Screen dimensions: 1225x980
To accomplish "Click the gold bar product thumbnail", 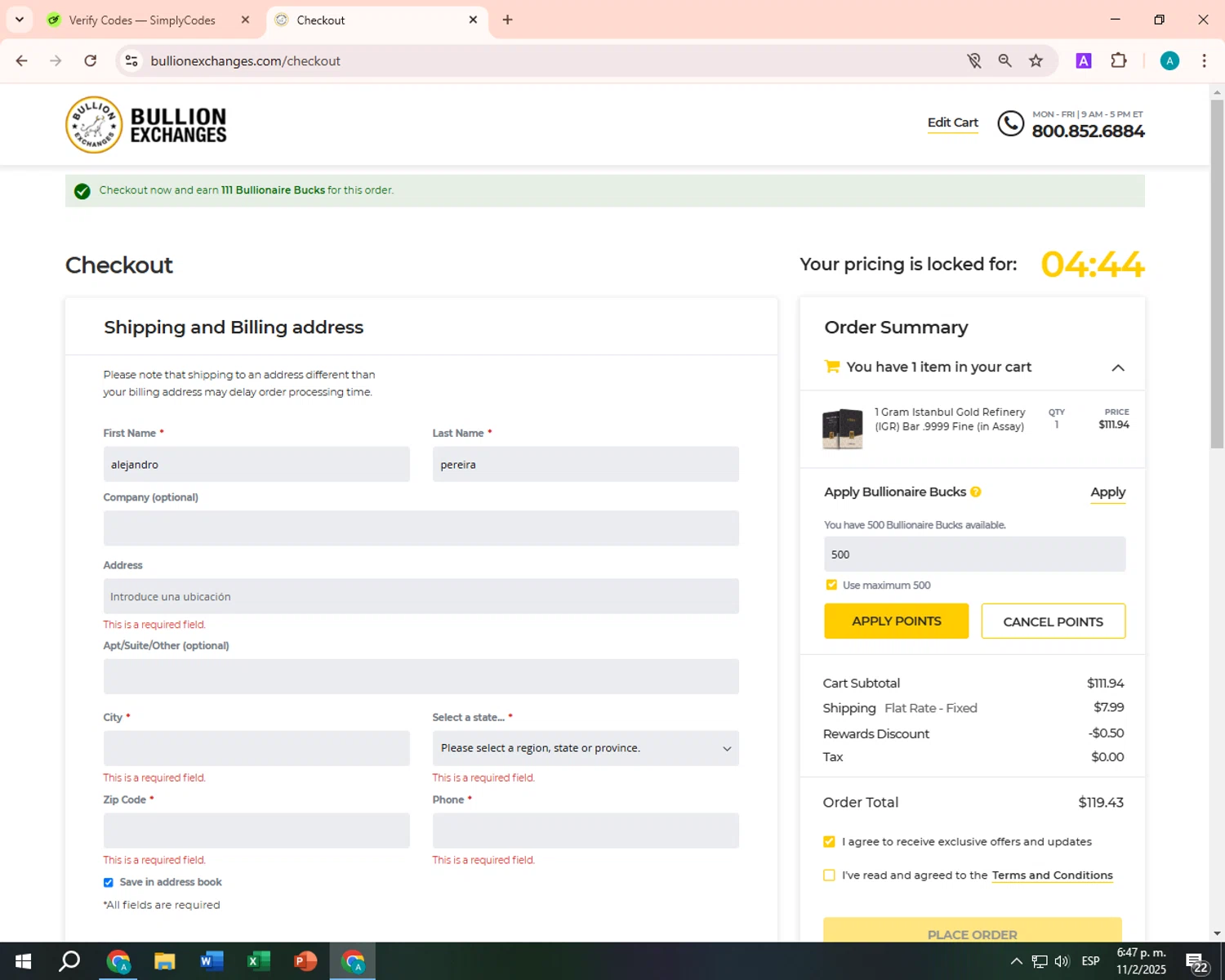I will [842, 429].
